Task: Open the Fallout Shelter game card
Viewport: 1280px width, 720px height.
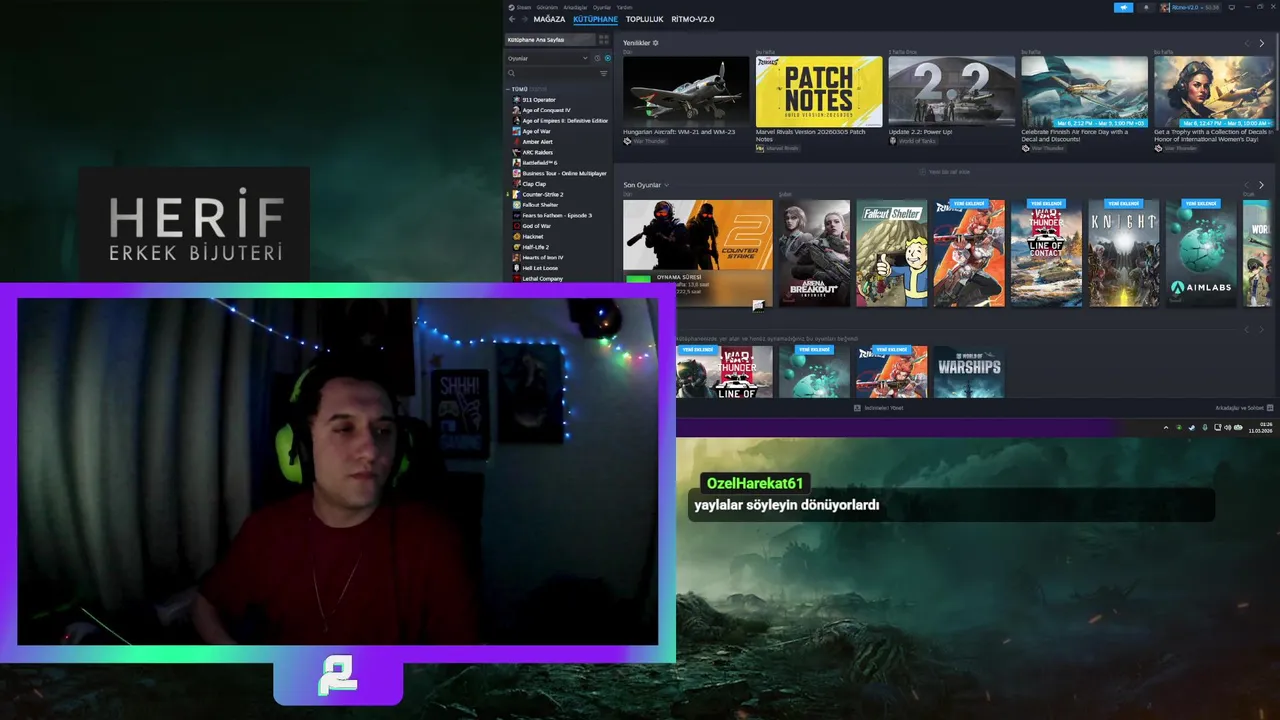Action: [x=891, y=253]
